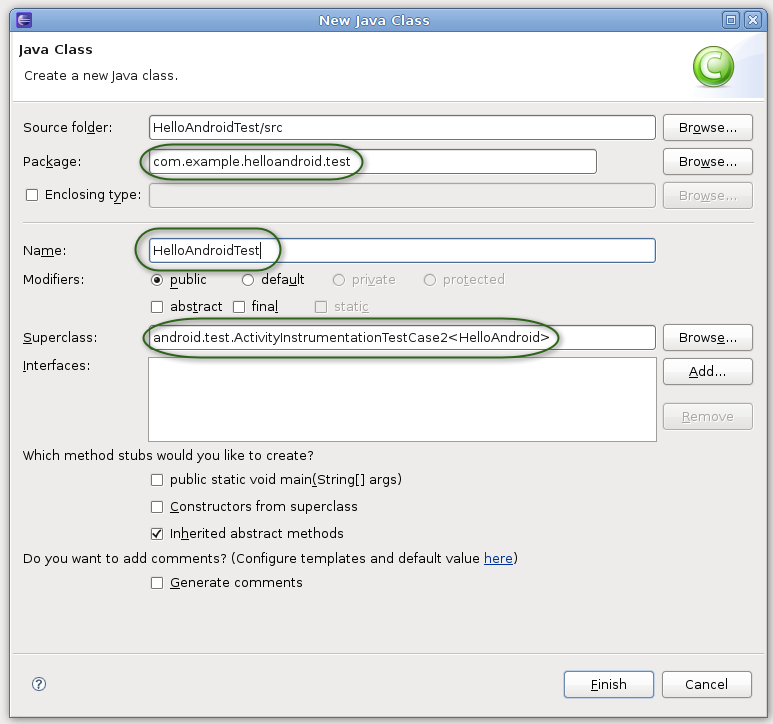Image resolution: width=773 pixels, height=724 pixels.
Task: Select the public modifier radio button
Action: [x=157, y=280]
